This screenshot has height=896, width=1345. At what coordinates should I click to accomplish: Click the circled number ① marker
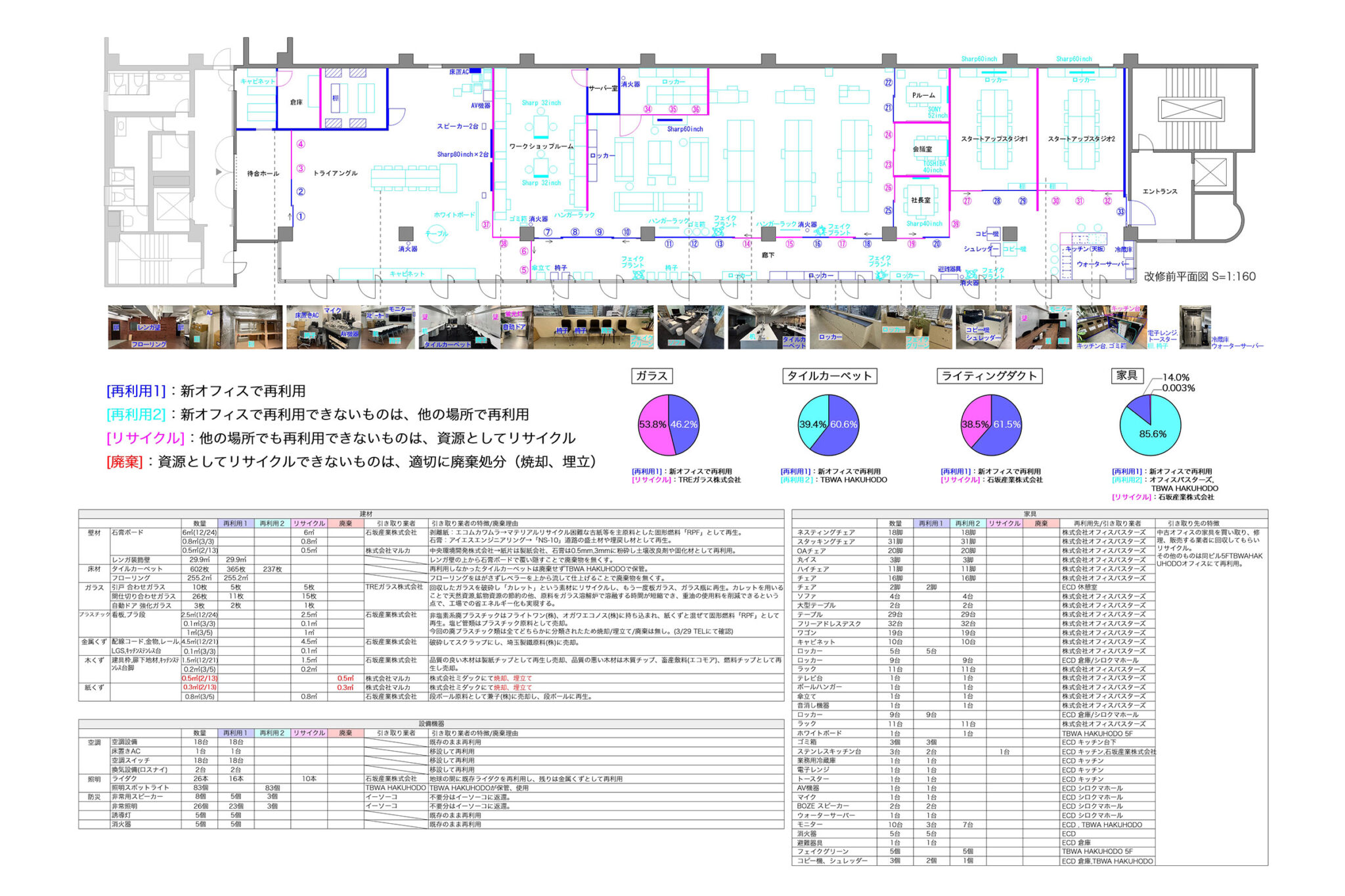pyautogui.click(x=301, y=216)
